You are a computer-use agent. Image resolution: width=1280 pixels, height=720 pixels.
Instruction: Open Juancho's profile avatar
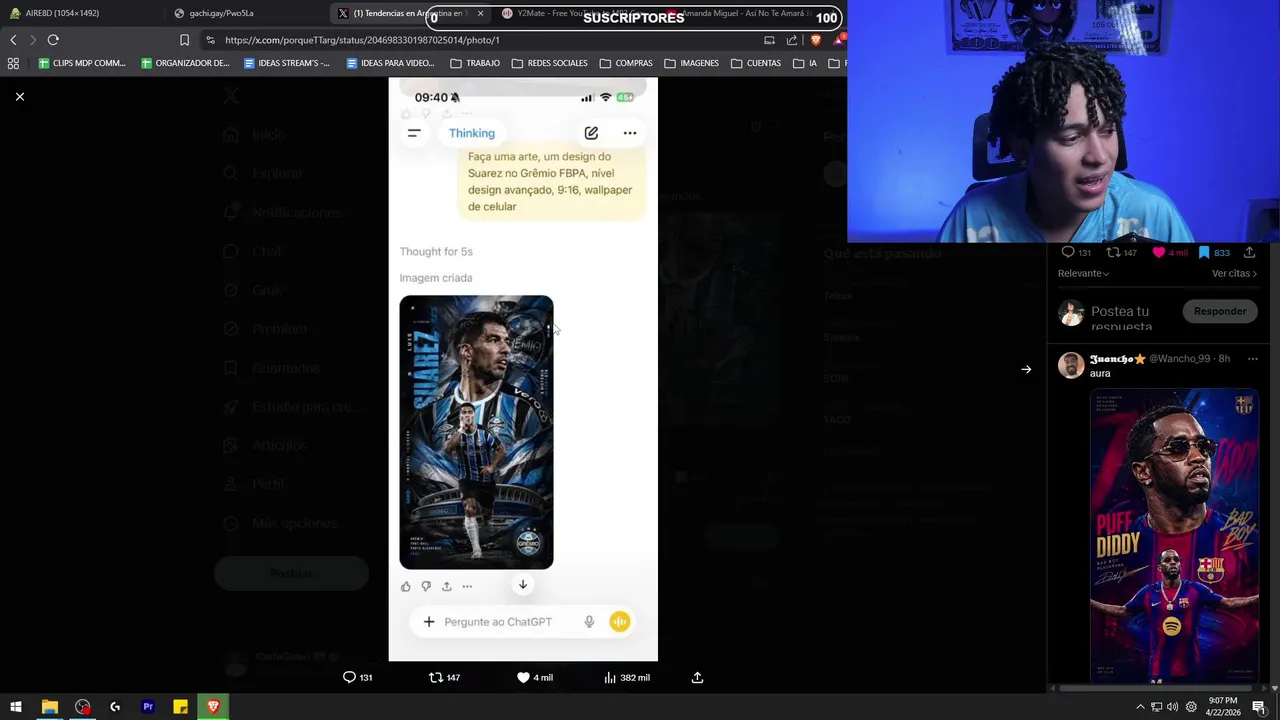pos(1071,364)
